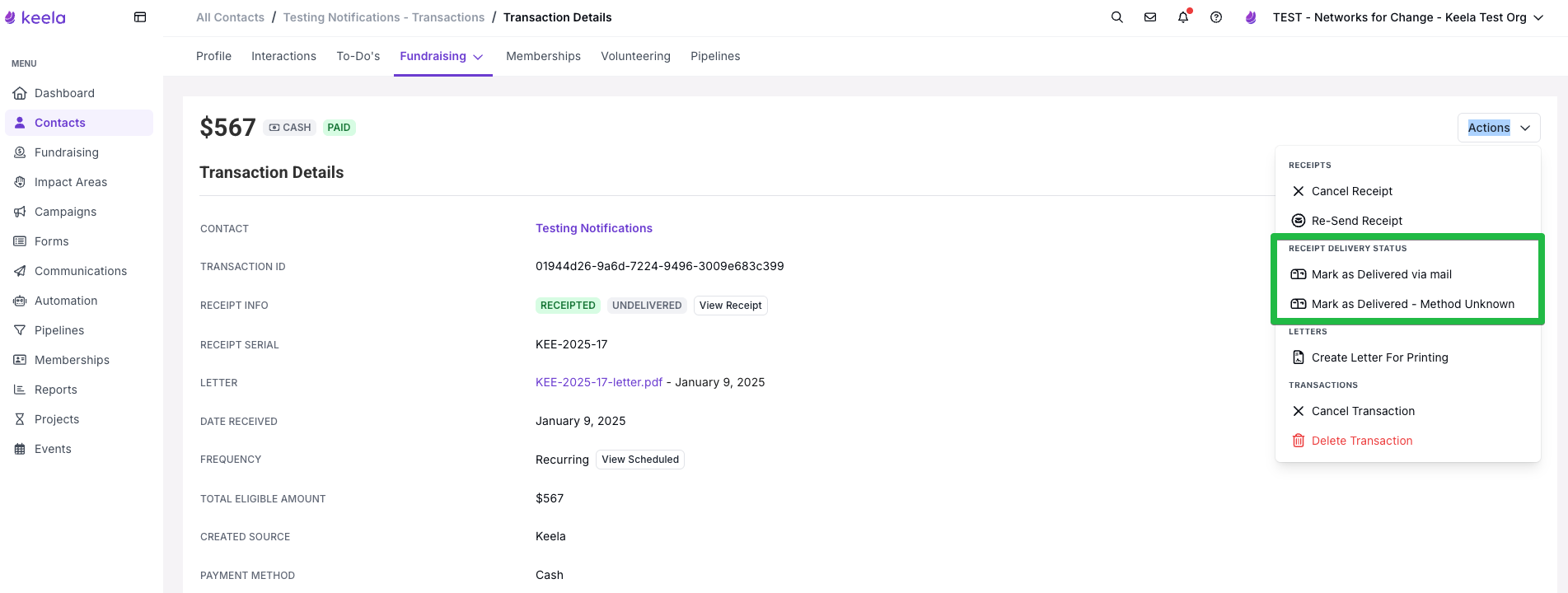Image resolution: width=1568 pixels, height=593 pixels.
Task: Click the Forms sidebar icon
Action: pyautogui.click(x=20, y=241)
